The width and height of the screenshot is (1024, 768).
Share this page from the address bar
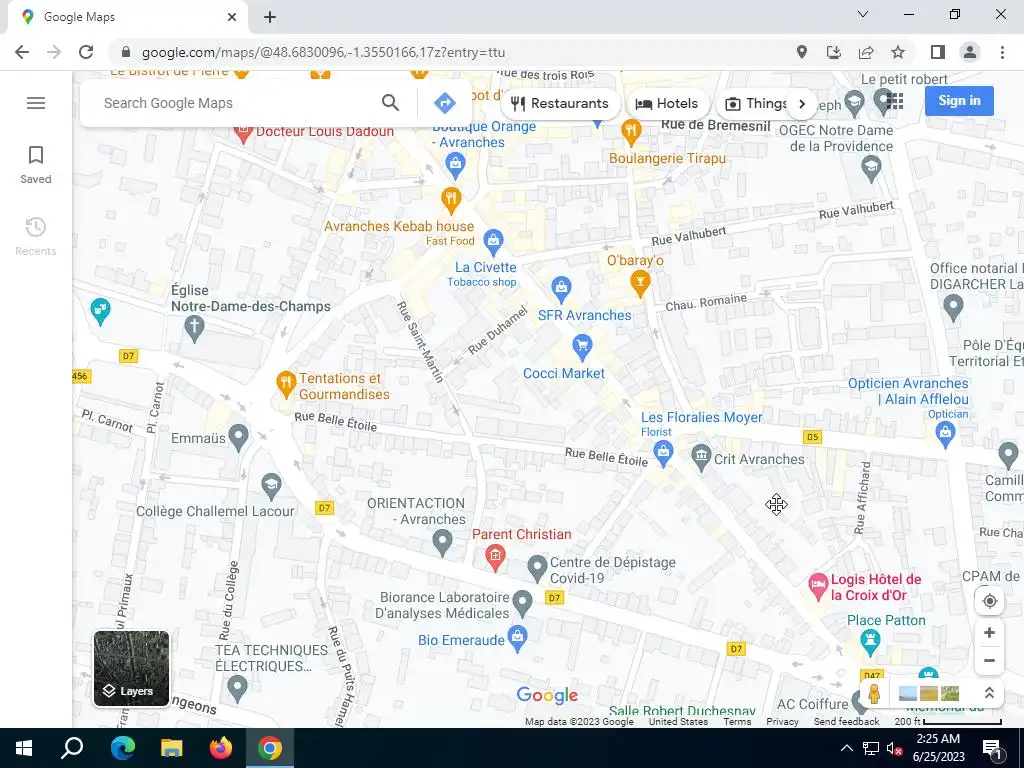(x=866, y=52)
